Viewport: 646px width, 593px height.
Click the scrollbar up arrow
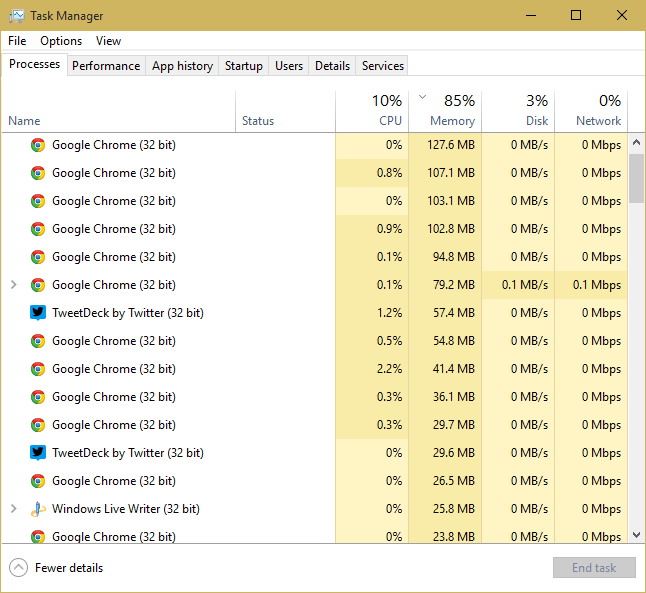pyautogui.click(x=637, y=143)
